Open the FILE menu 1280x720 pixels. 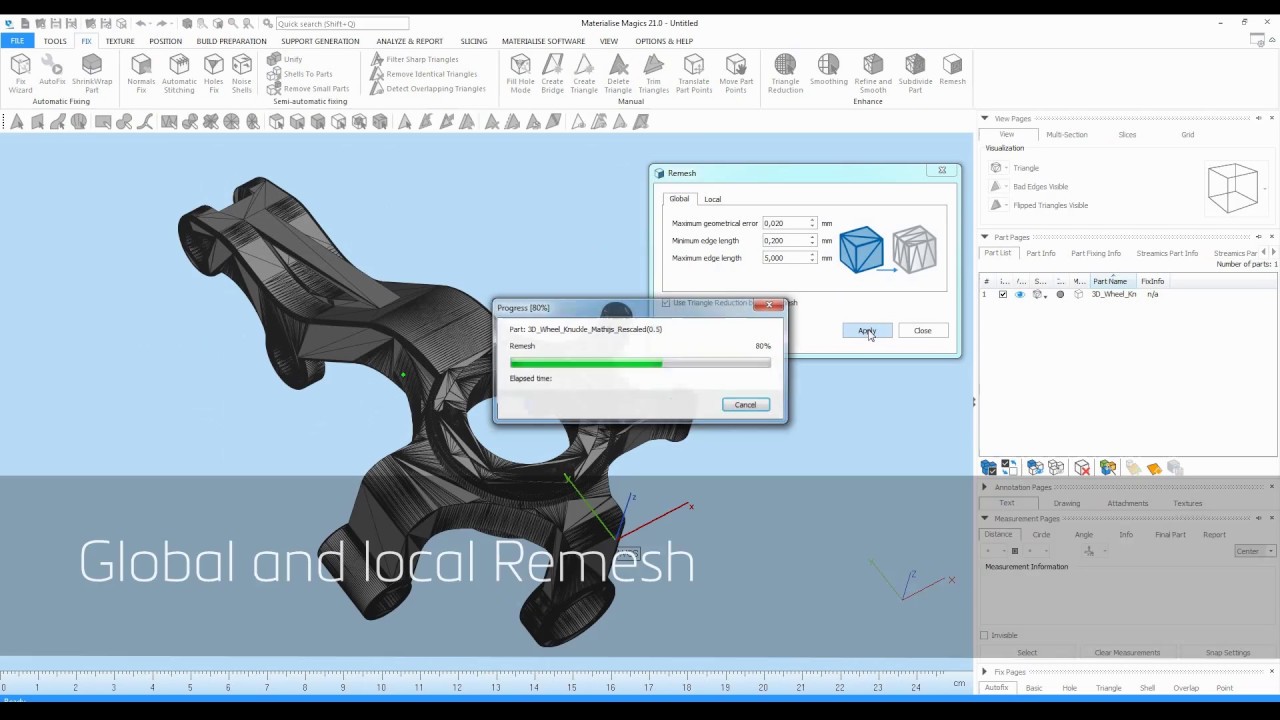point(17,41)
